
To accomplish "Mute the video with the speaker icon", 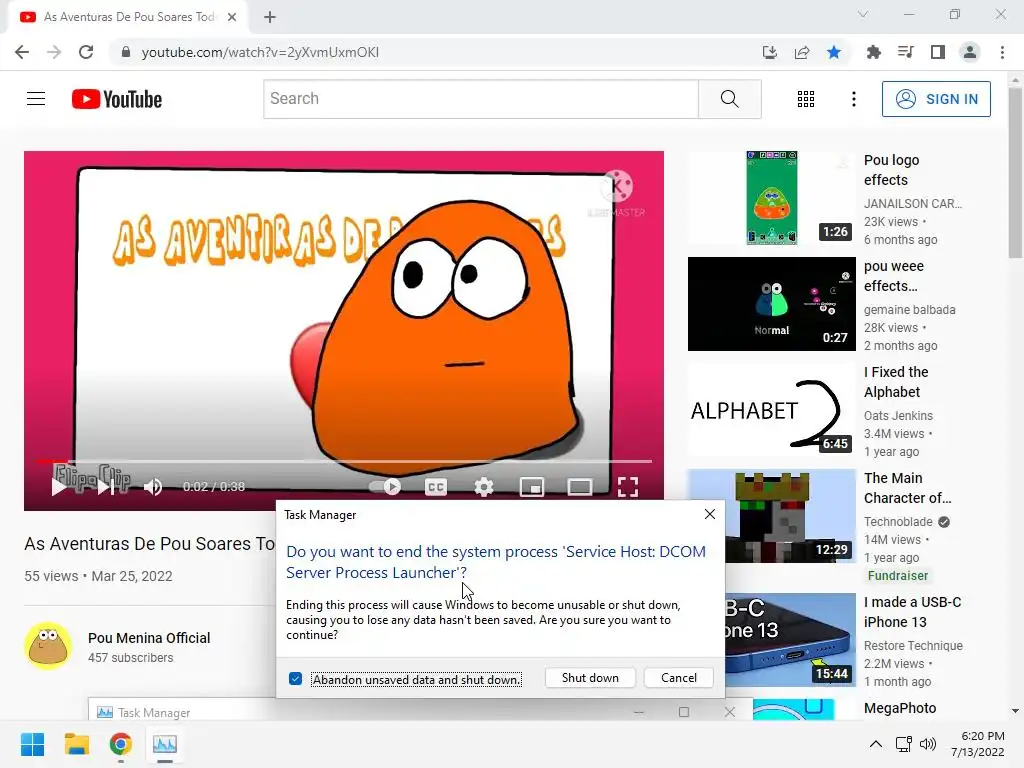I will point(153,487).
